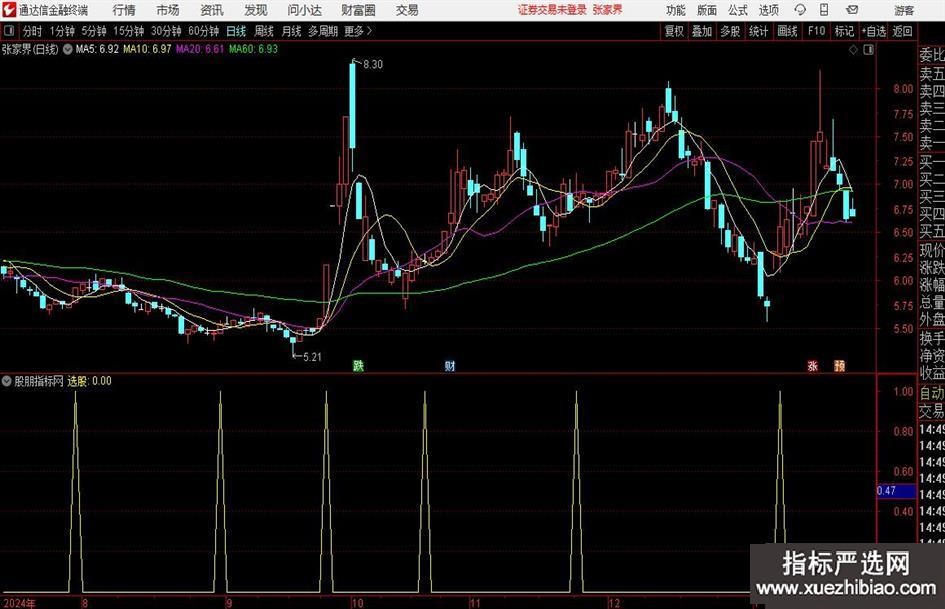945x609 pixels.
Task: Expand the main chart indicator dropdown arrow
Action: (68, 49)
